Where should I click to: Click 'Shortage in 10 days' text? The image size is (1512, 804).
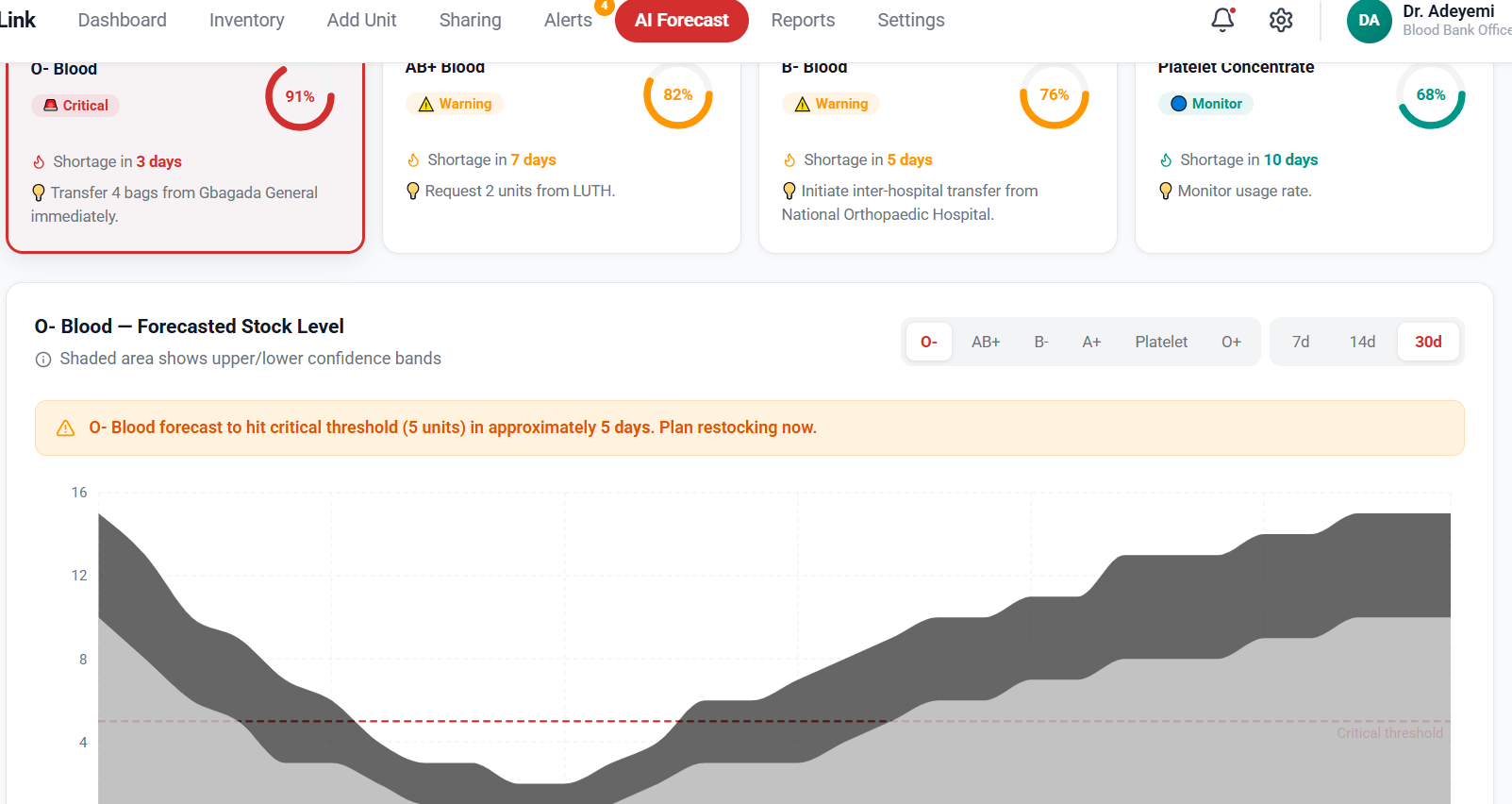click(x=1249, y=160)
